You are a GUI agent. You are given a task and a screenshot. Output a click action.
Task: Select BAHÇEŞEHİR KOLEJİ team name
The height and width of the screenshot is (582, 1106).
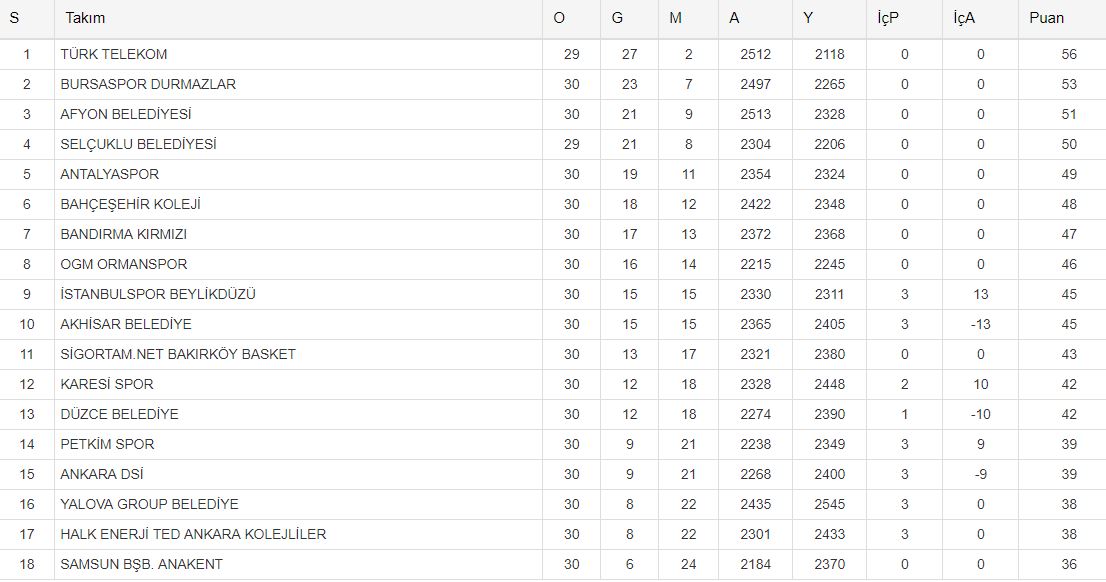point(130,204)
